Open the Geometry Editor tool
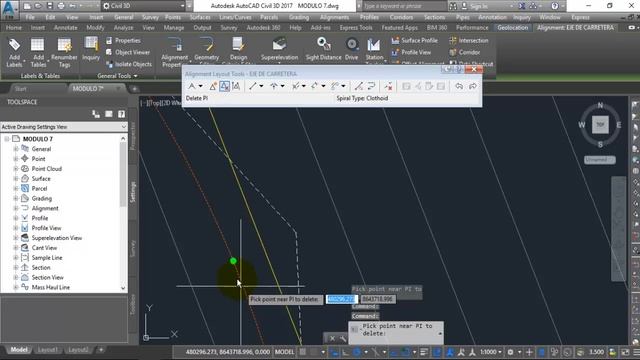 point(207,51)
